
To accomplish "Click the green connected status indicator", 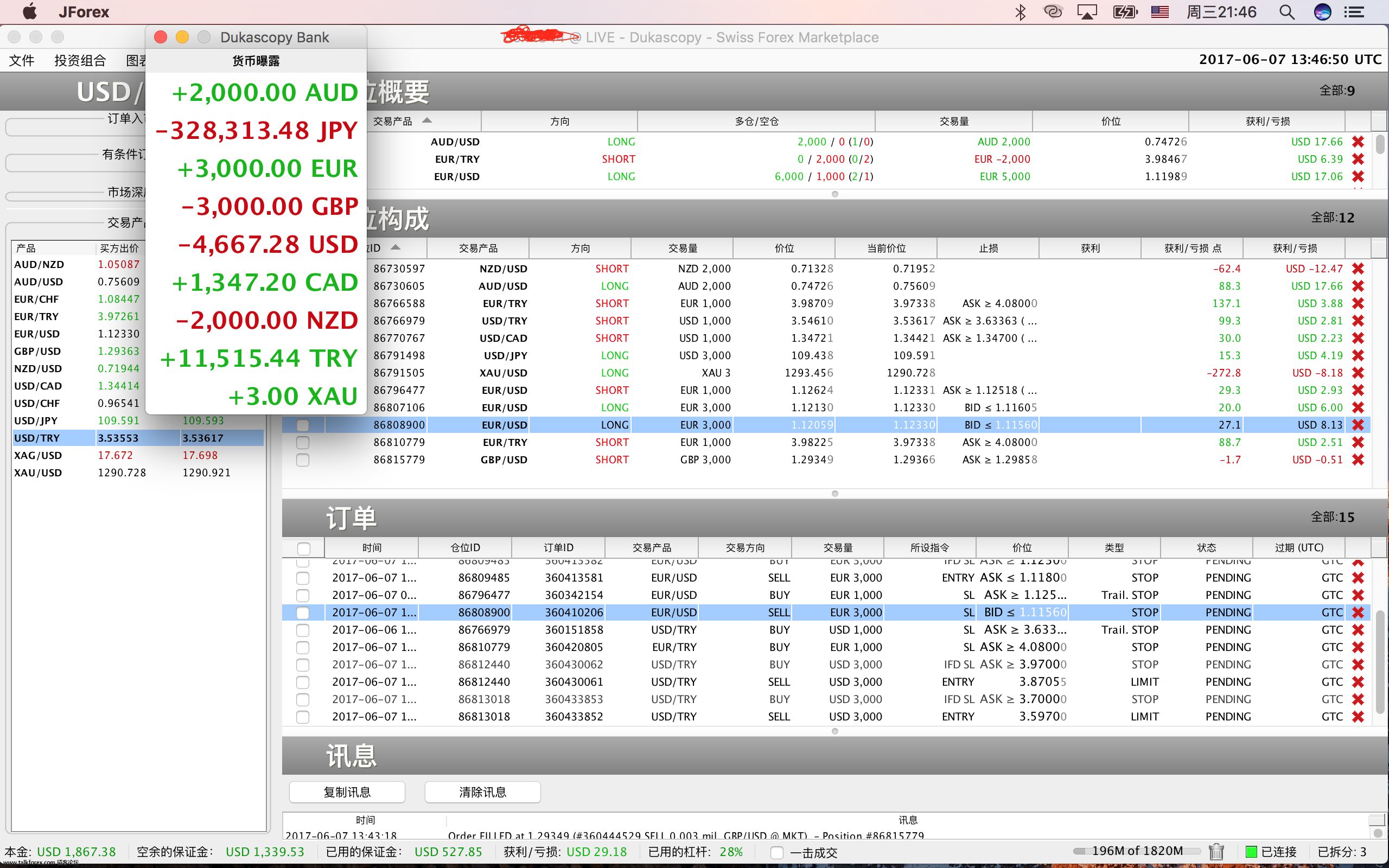I will click(x=1251, y=852).
